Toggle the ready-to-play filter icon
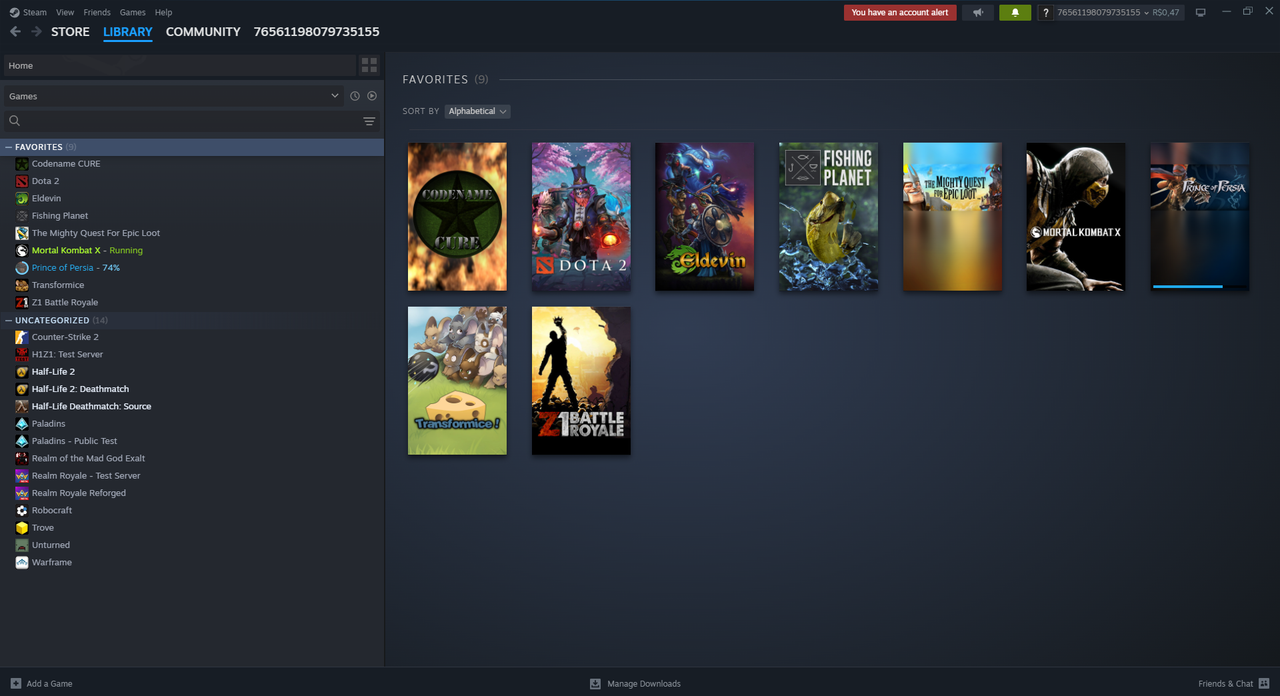This screenshot has height=696, width=1280. (x=372, y=96)
